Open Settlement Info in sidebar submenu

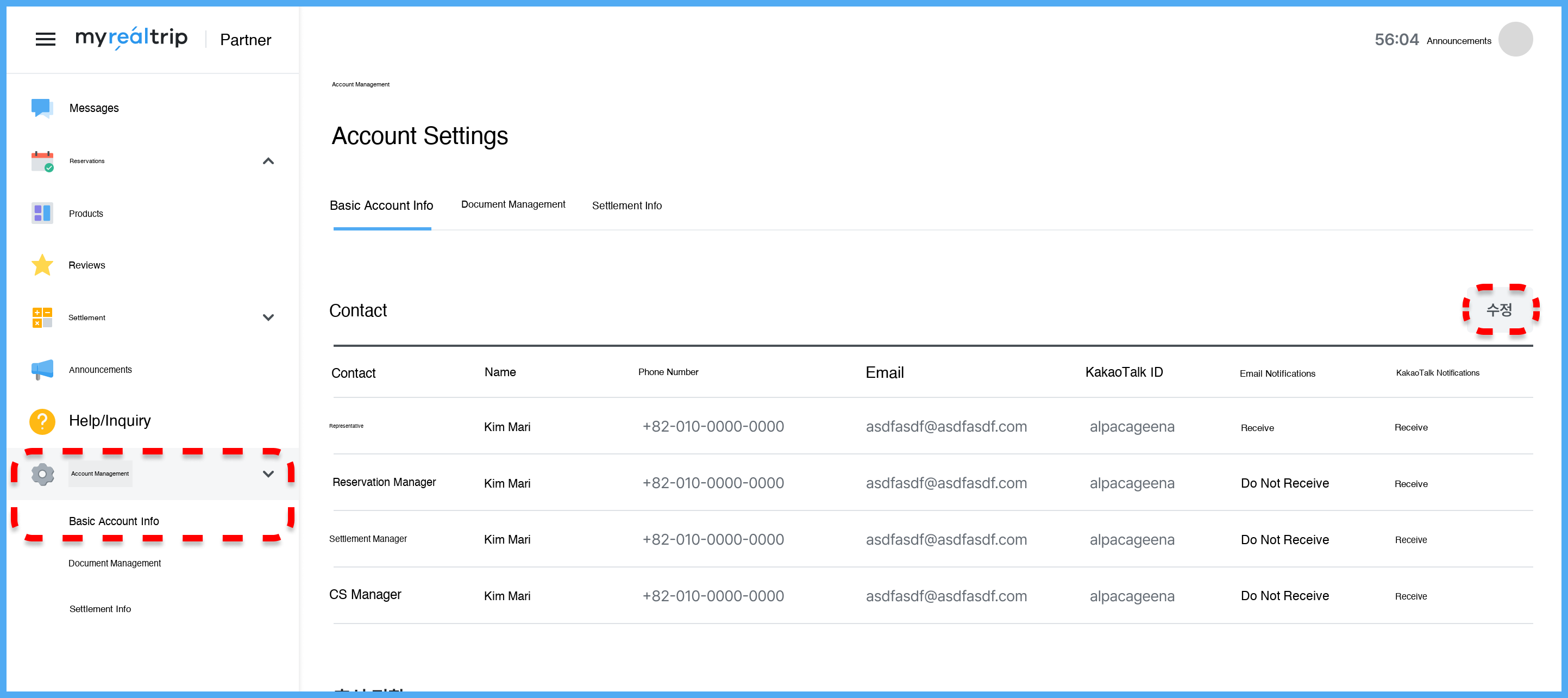(x=100, y=609)
